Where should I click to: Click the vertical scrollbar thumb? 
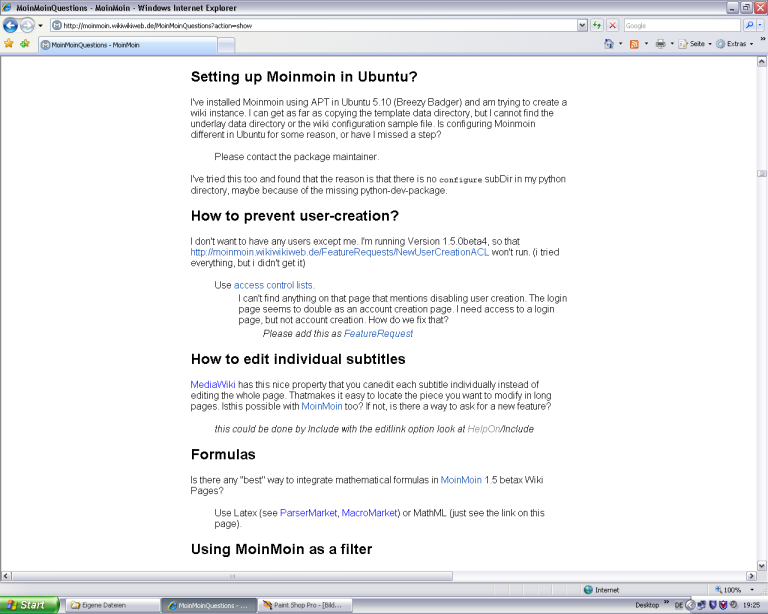pyautogui.click(x=762, y=173)
